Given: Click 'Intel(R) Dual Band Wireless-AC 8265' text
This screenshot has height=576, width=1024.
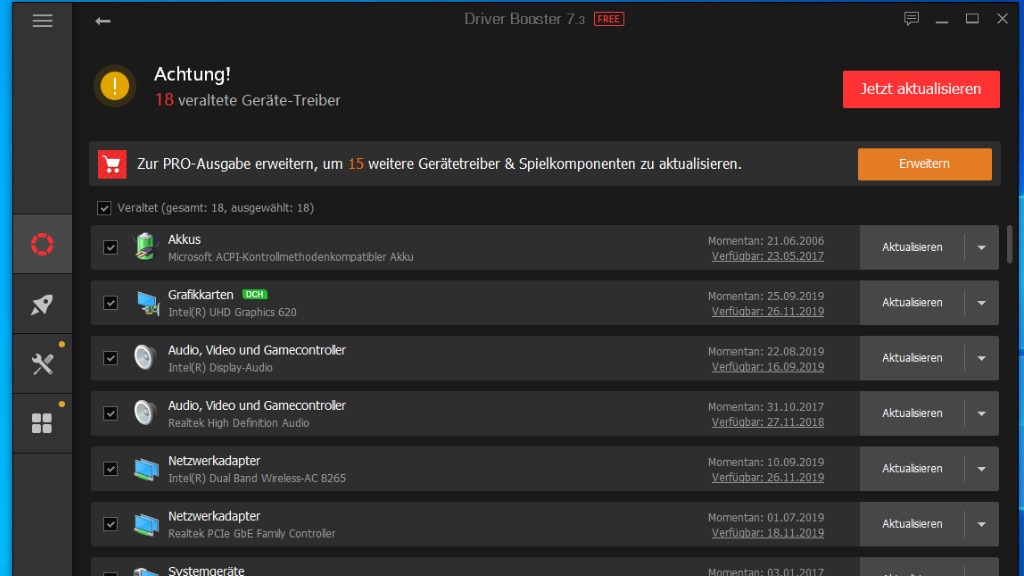Looking at the screenshot, I should coord(257,478).
